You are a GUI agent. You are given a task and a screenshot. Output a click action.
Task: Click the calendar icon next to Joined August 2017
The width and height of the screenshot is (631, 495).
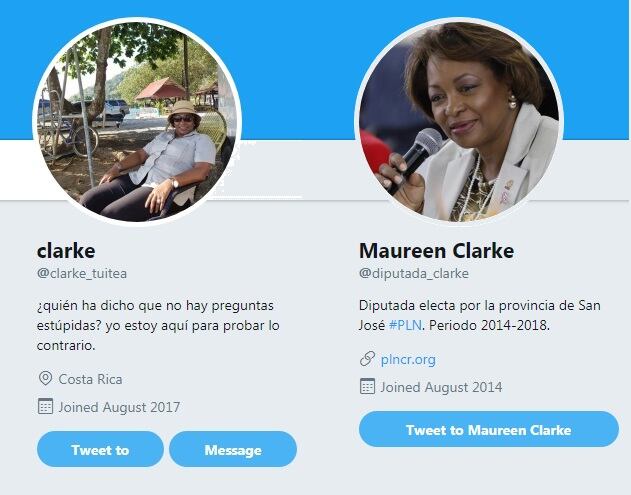pyautogui.click(x=45, y=406)
